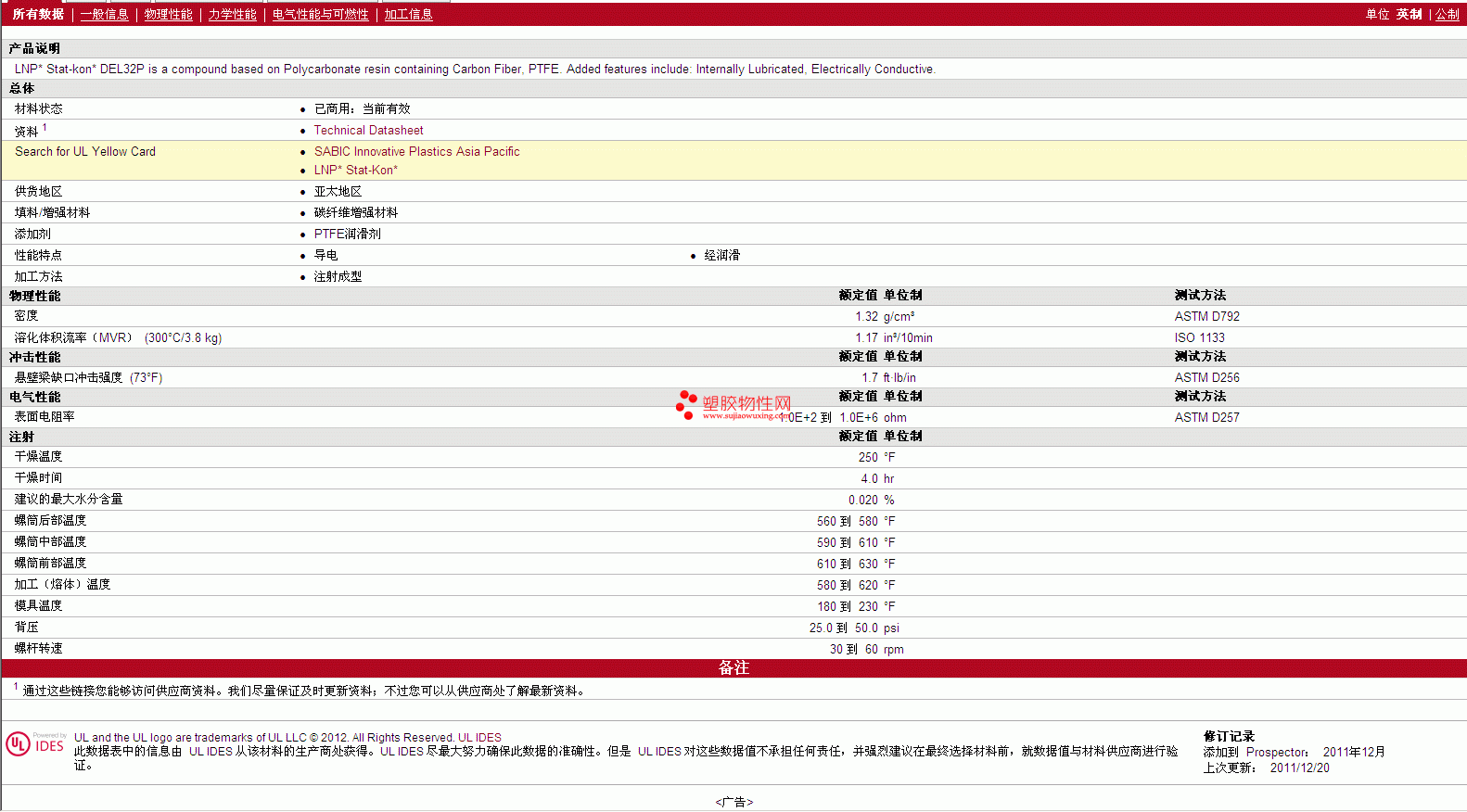Click the 悬壁梁缺口冲击强度 row label
Image resolution: width=1467 pixels, height=812 pixels.
(88, 378)
